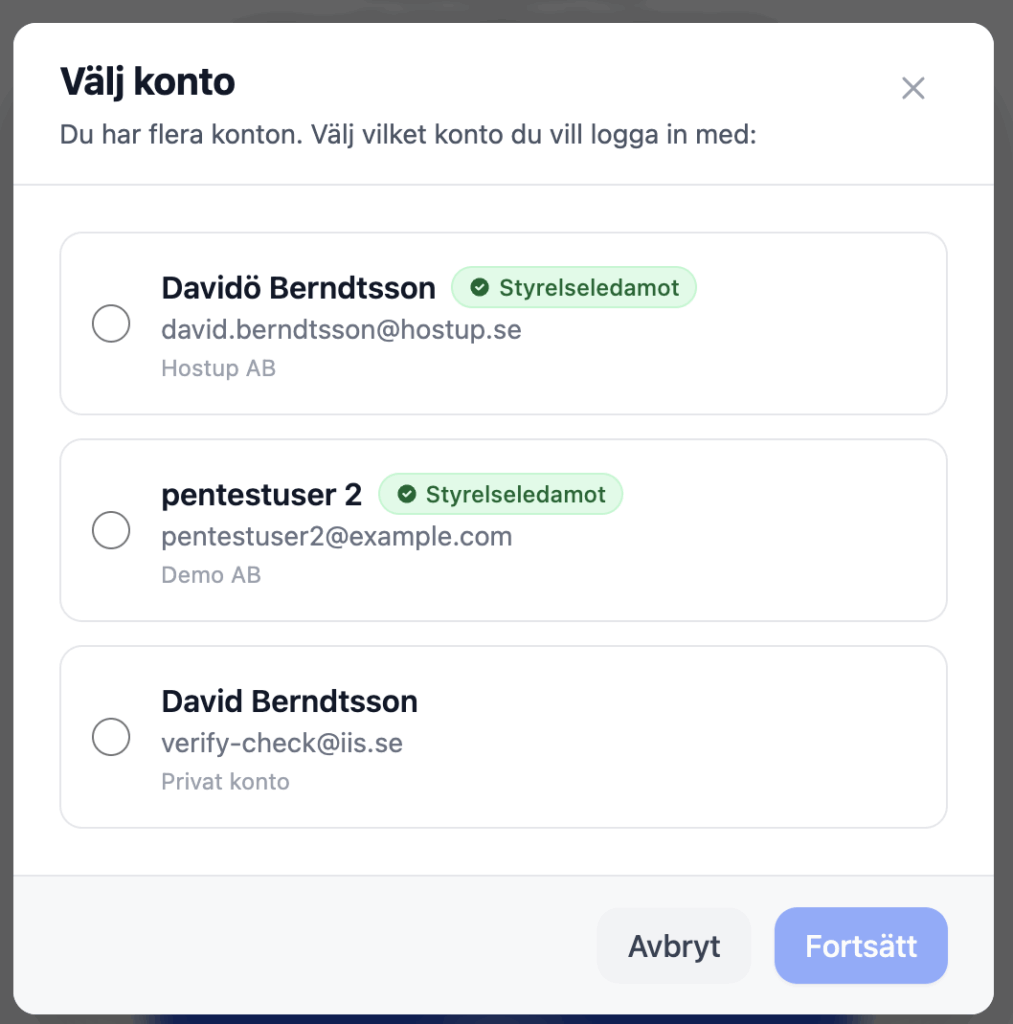1013x1024 pixels.
Task: Select the pentestuser 2 radio button
Action: [x=111, y=530]
